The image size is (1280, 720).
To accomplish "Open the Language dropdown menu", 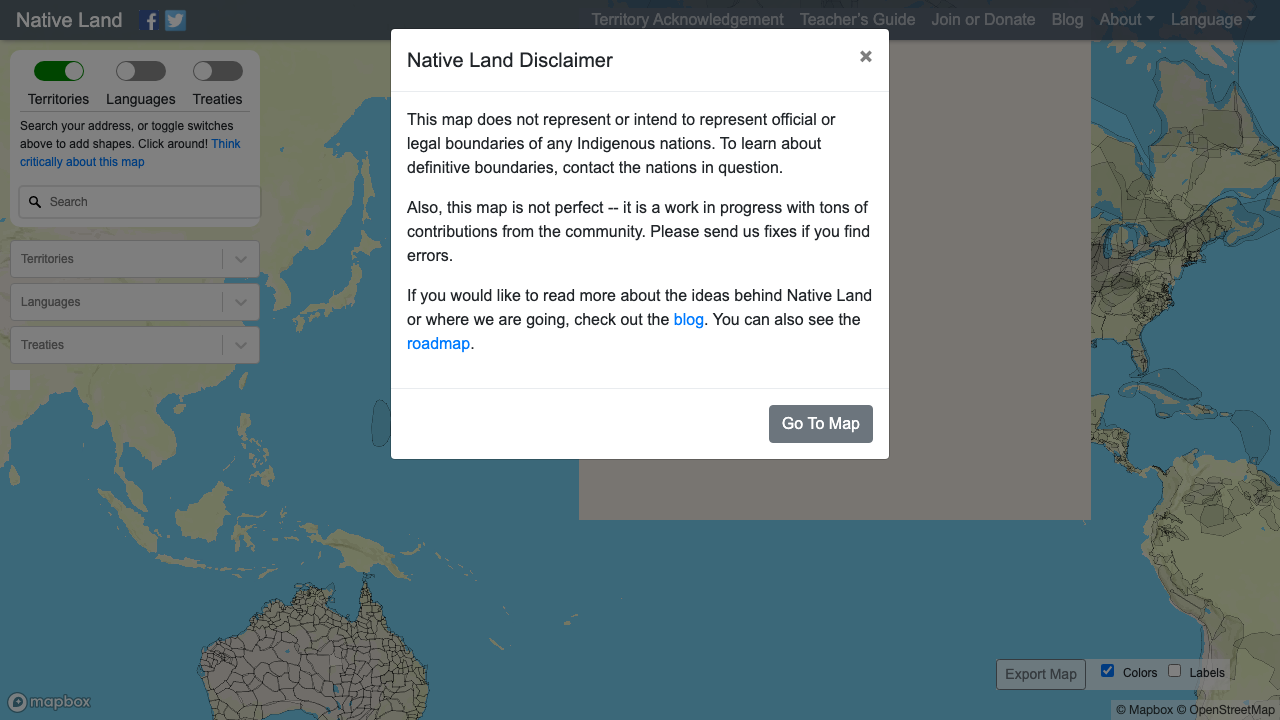I will [1213, 20].
